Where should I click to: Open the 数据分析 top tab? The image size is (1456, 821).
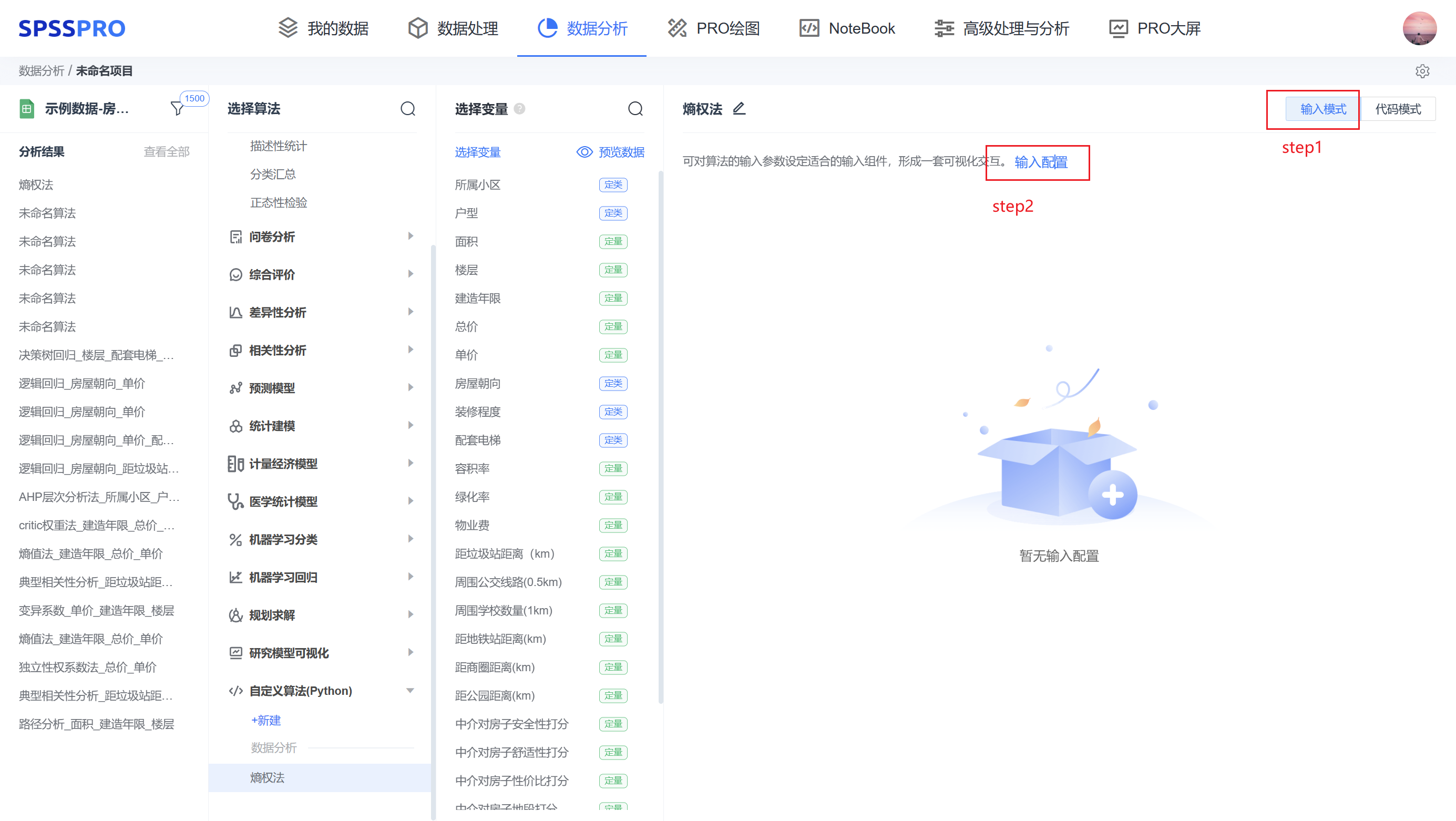(582, 28)
